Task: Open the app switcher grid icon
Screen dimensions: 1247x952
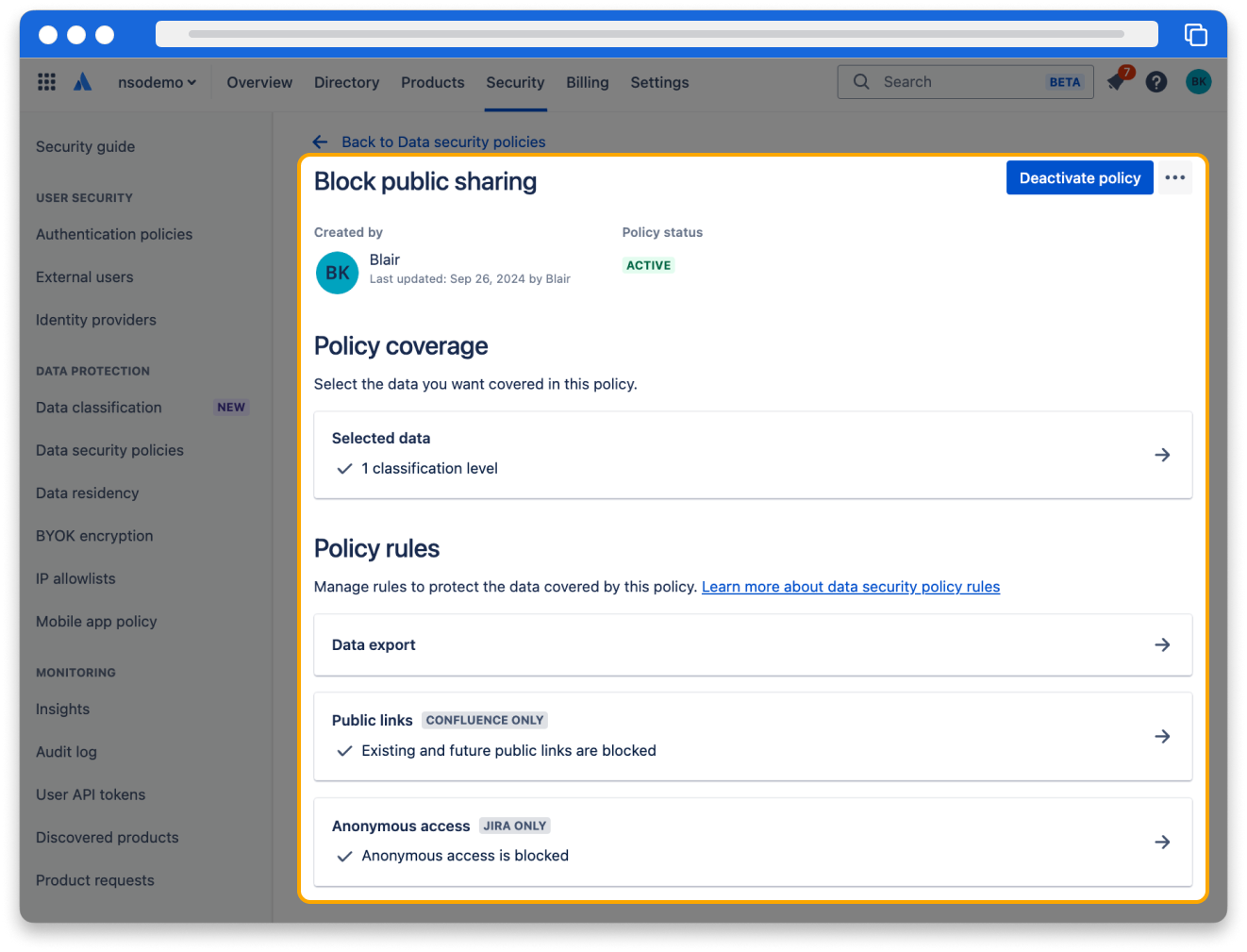Action: click(x=46, y=82)
